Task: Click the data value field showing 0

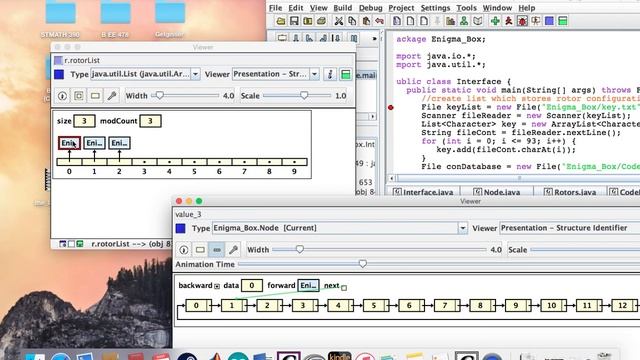Action: pyautogui.click(x=251, y=286)
